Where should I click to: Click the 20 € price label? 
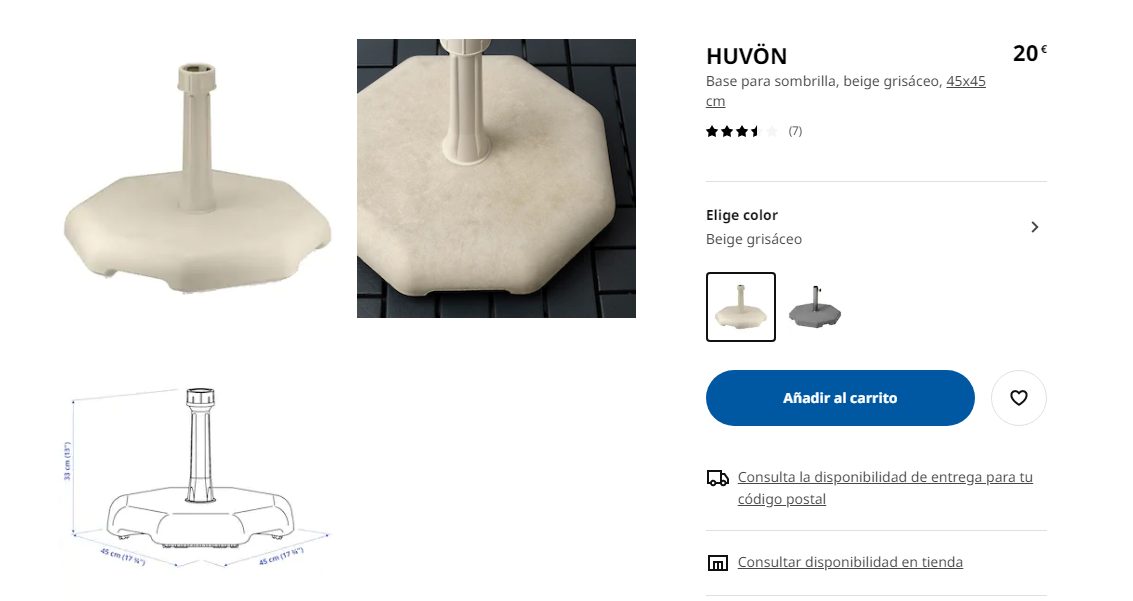click(x=1030, y=53)
